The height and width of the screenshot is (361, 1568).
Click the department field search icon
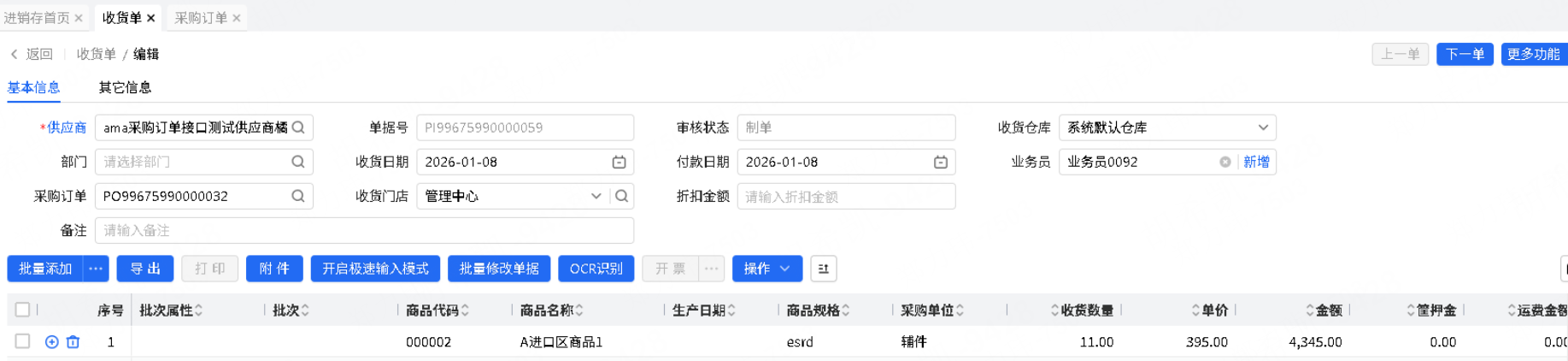click(x=298, y=162)
